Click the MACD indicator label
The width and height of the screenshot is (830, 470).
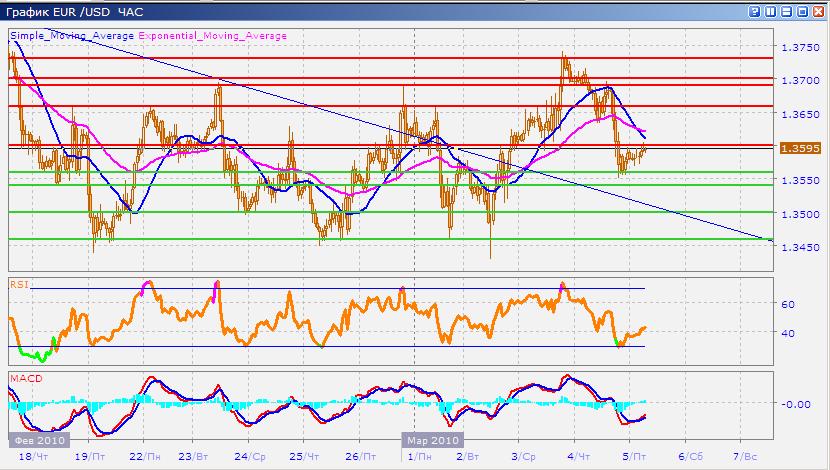(23, 379)
